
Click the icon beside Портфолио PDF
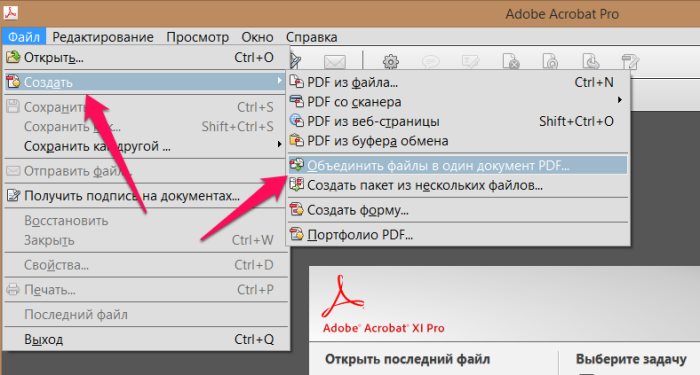click(296, 234)
